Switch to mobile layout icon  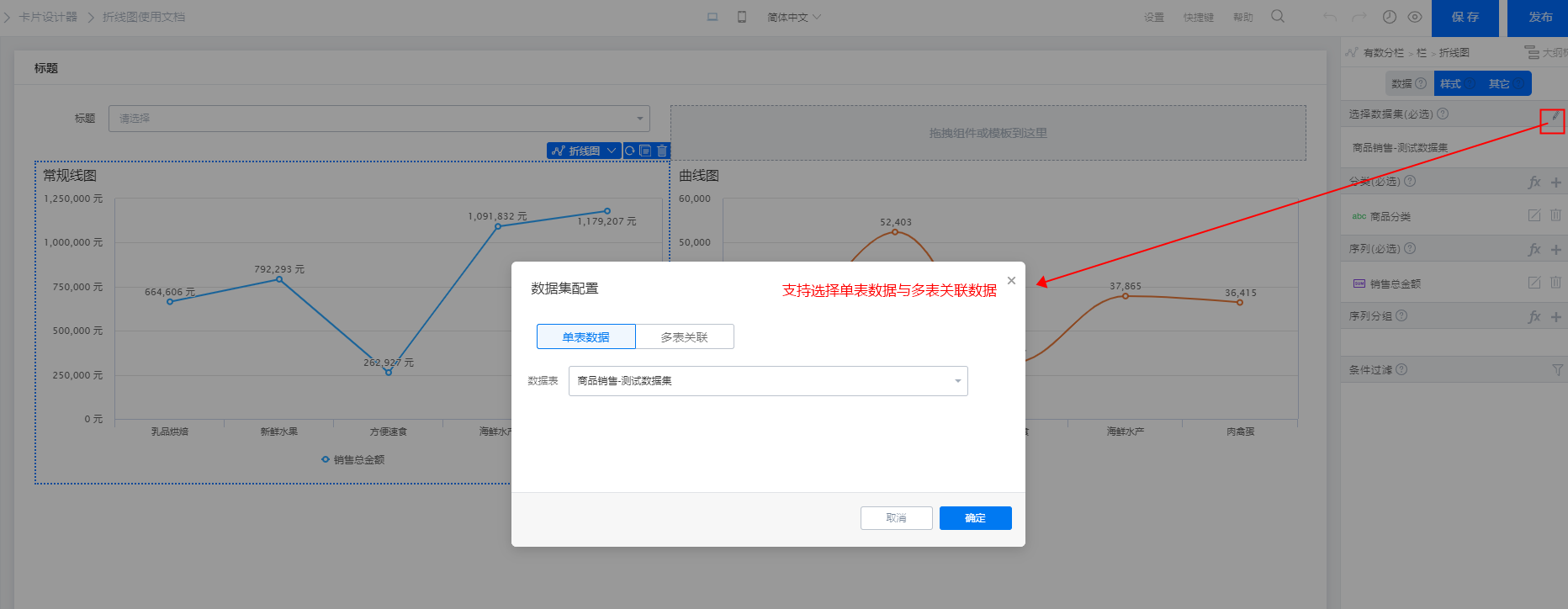(x=742, y=17)
